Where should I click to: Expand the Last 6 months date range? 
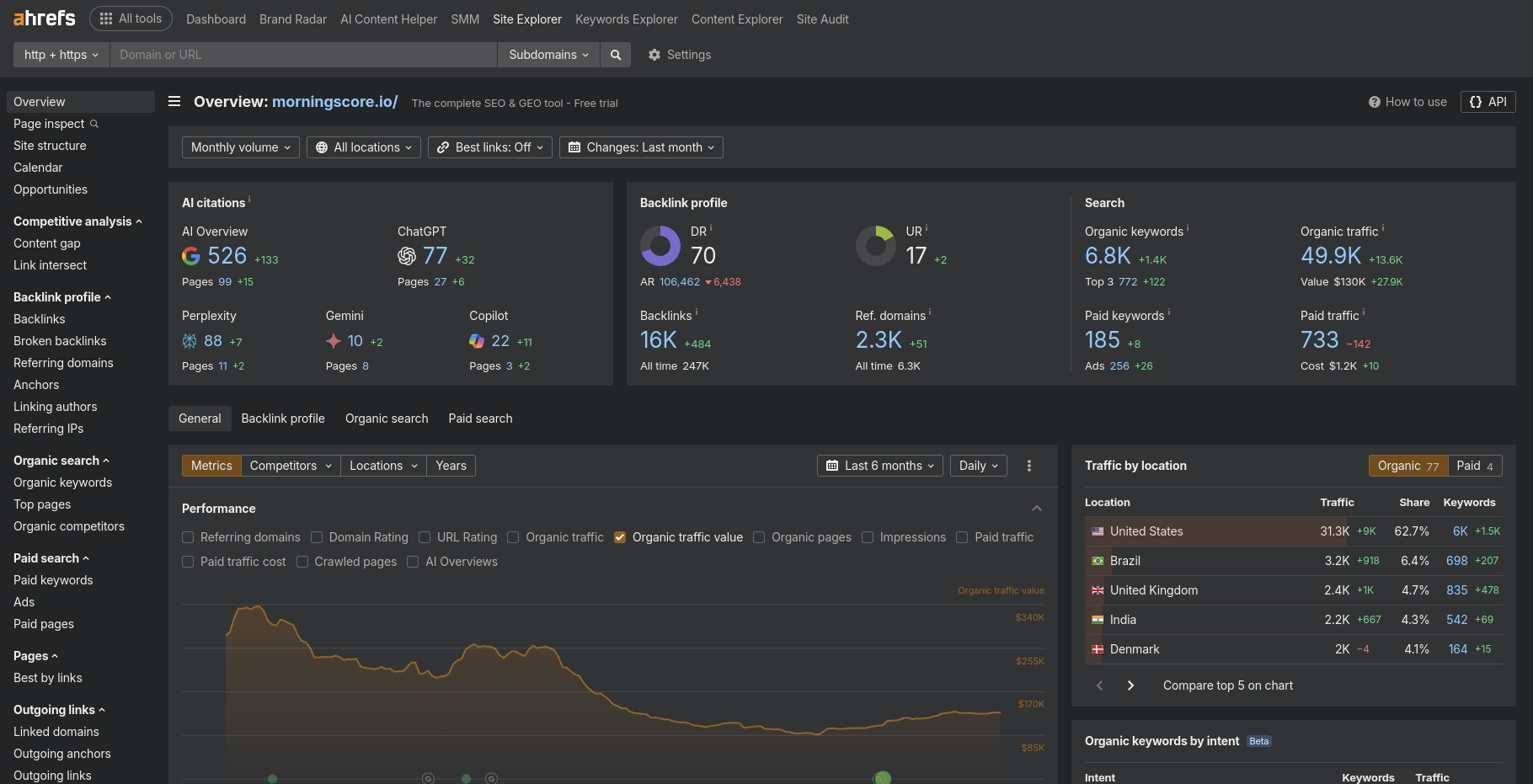[880, 466]
